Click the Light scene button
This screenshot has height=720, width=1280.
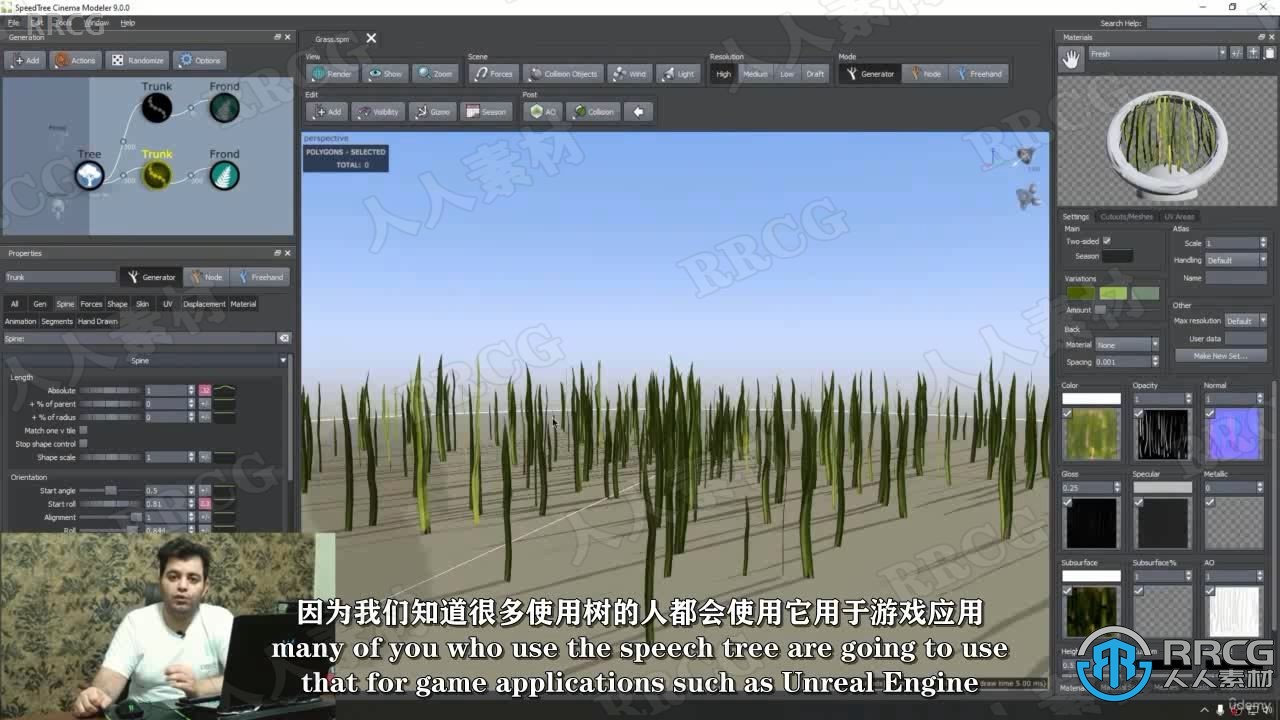(677, 74)
